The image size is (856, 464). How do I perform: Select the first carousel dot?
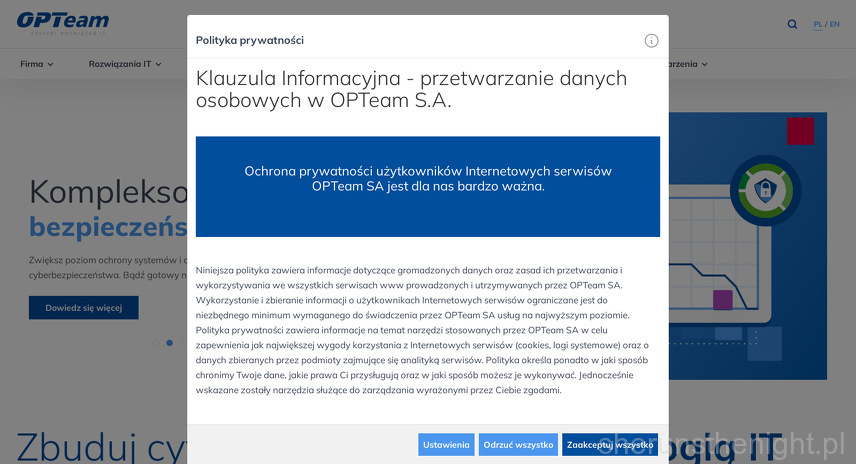pyautogui.click(x=156, y=343)
